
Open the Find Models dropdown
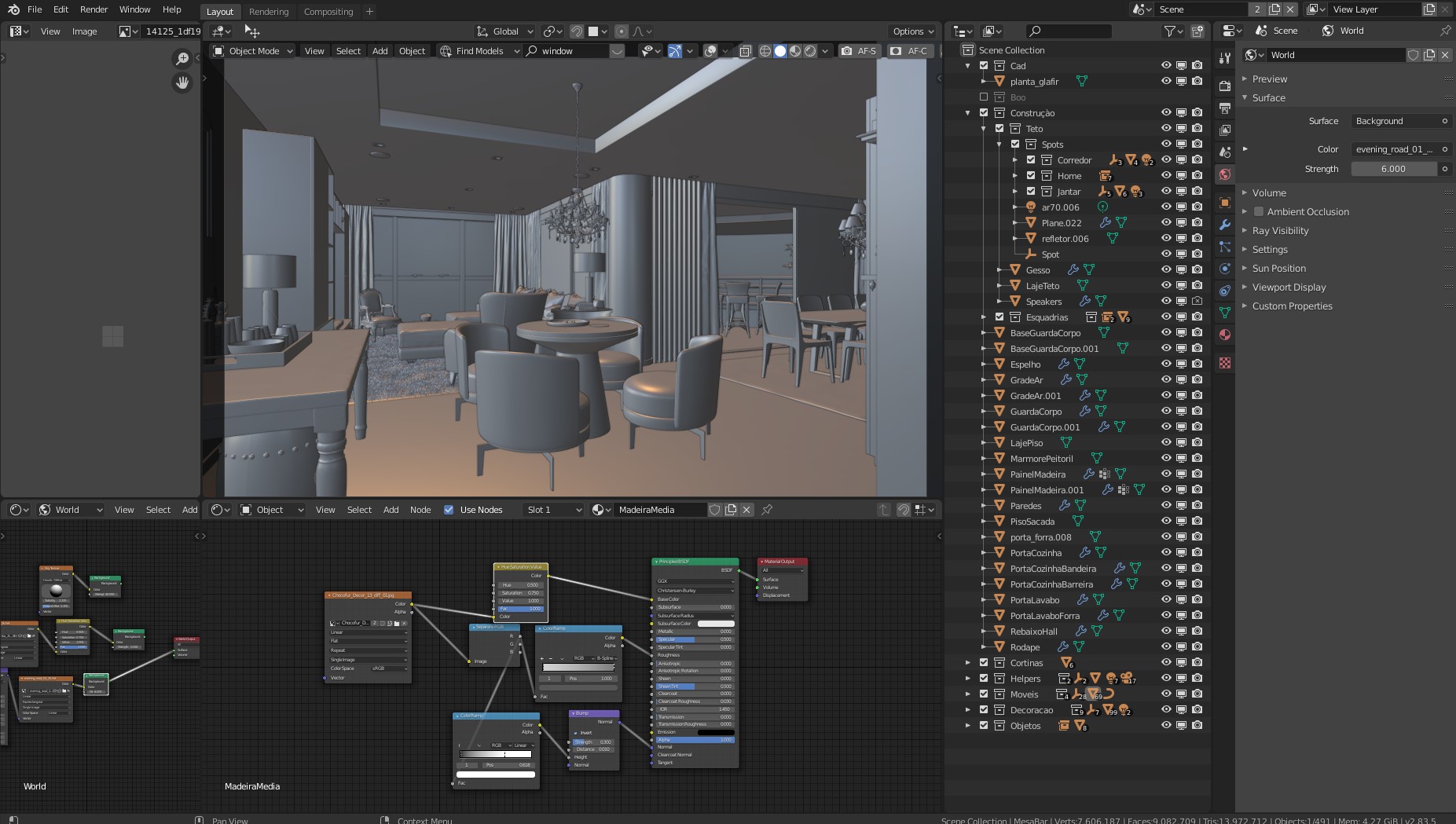[479, 51]
